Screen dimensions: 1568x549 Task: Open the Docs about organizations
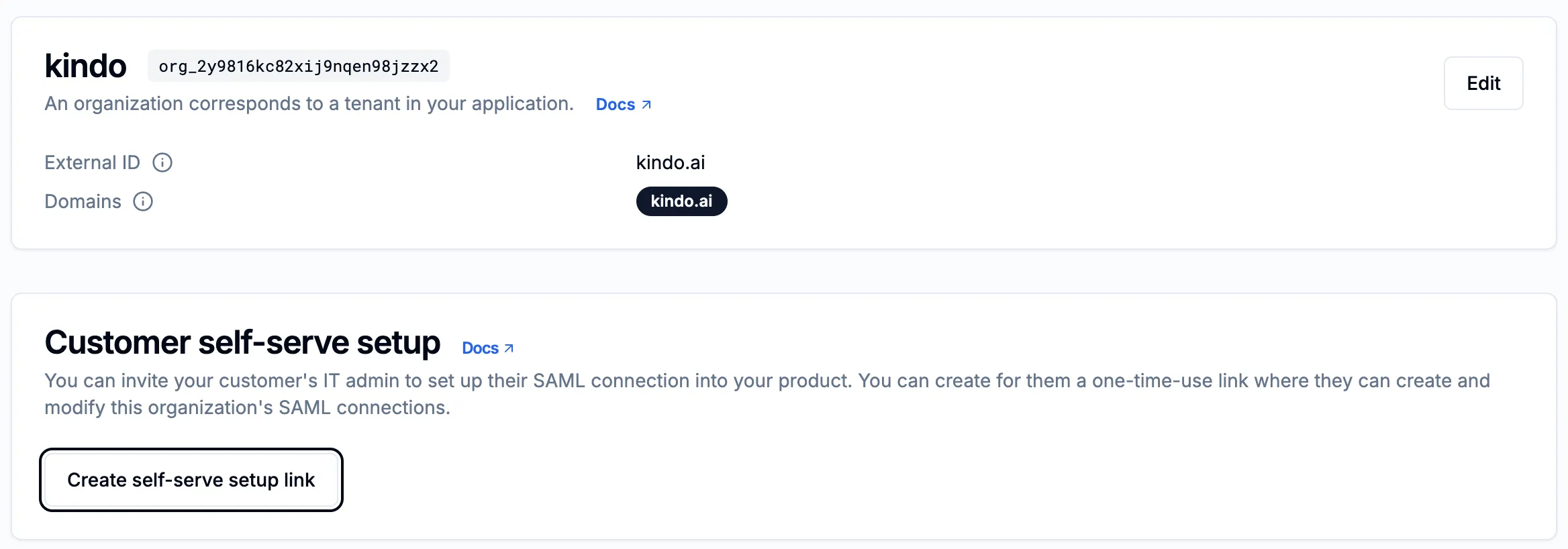(615, 104)
